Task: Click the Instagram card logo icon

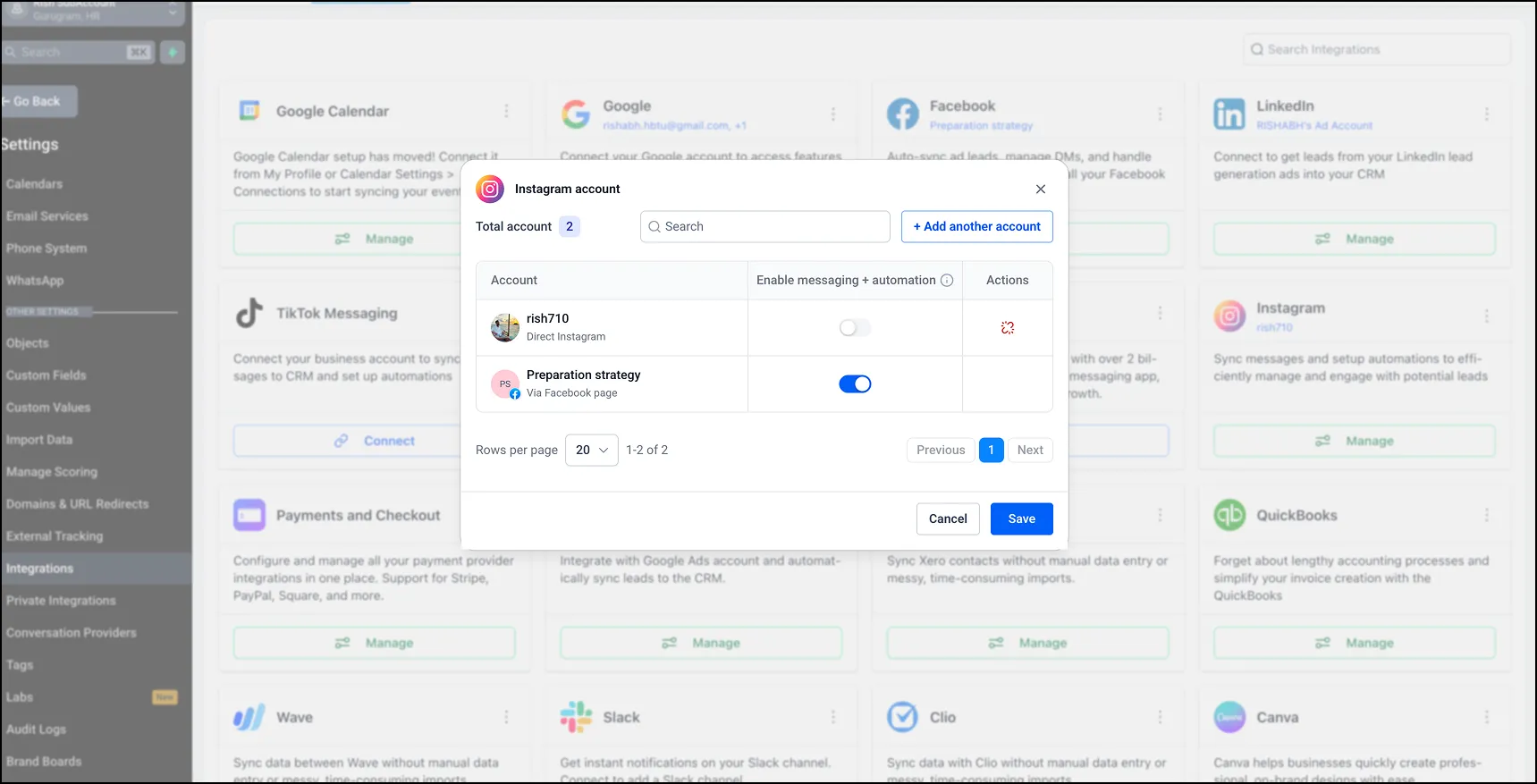Action: (x=1229, y=316)
